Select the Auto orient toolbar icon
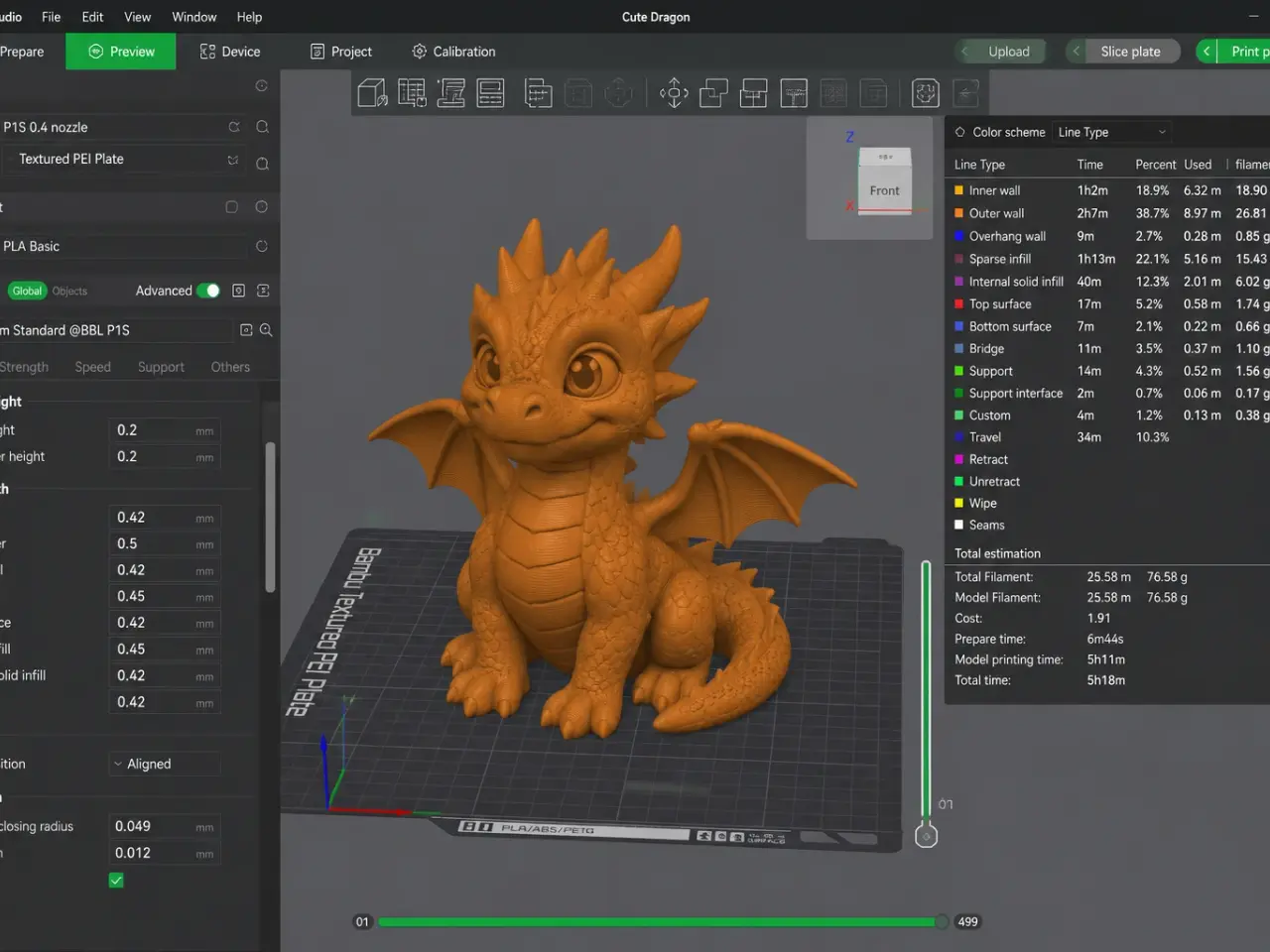1270x952 pixels. click(451, 93)
